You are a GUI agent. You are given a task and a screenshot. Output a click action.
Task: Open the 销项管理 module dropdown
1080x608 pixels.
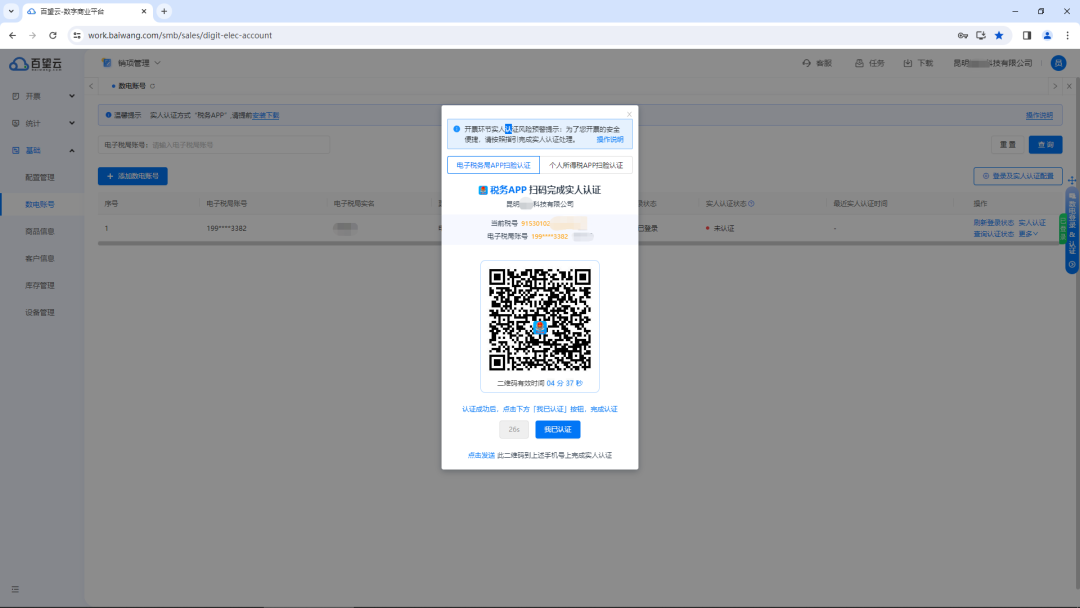point(138,63)
